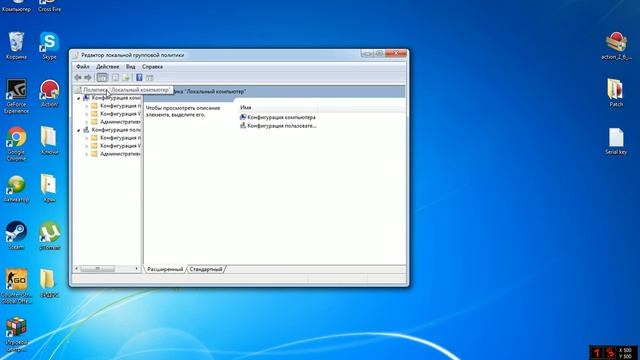This screenshot has width=640, height=360.
Task: Select Конфигурация компьютера in the right list
Action: pos(278,117)
